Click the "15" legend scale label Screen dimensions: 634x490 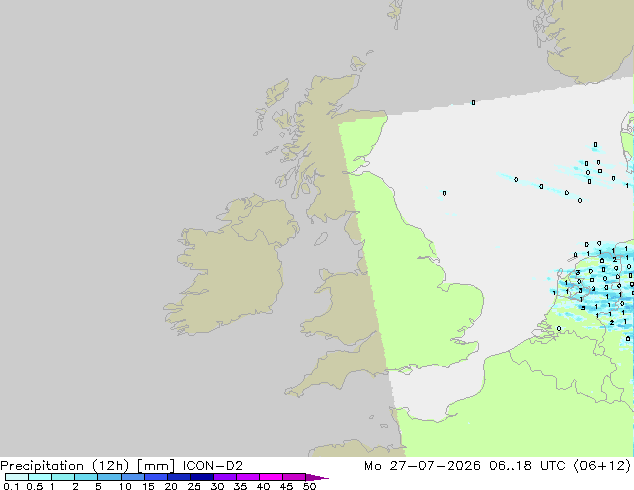pyautogui.click(x=148, y=486)
